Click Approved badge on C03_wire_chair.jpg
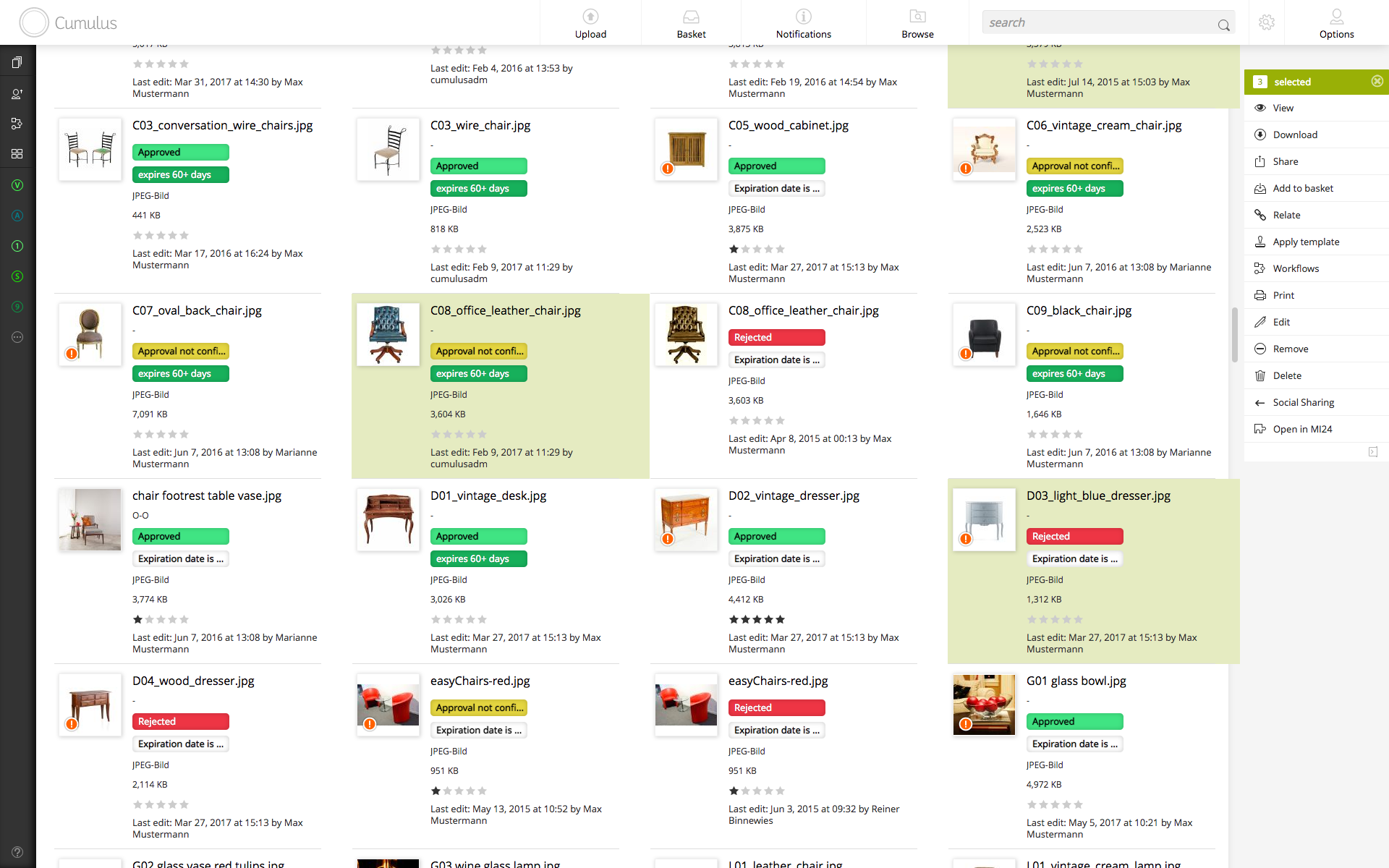The height and width of the screenshot is (868, 1389). tap(478, 166)
